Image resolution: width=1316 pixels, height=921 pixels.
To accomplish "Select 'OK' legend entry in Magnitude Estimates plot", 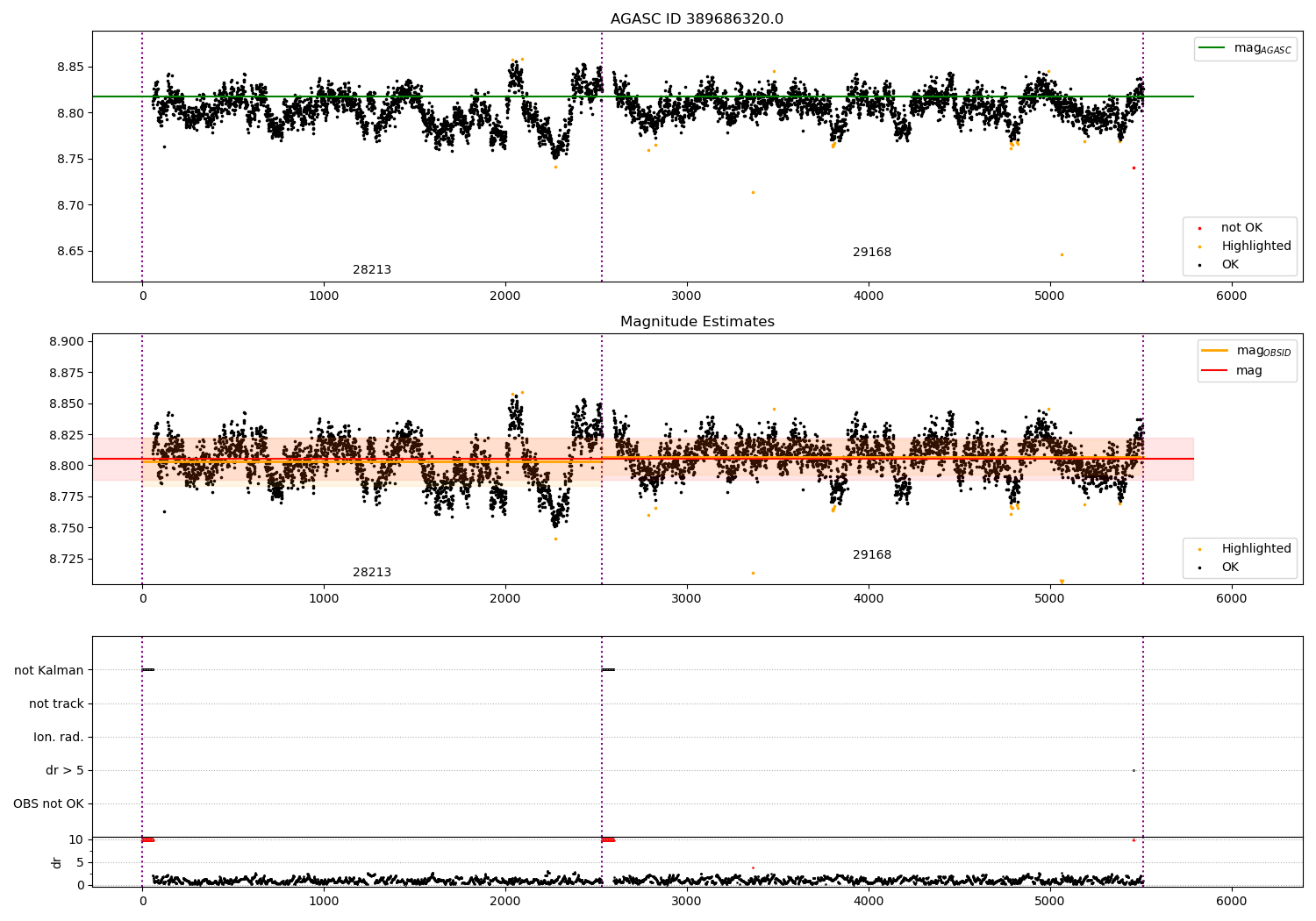I will click(1230, 567).
